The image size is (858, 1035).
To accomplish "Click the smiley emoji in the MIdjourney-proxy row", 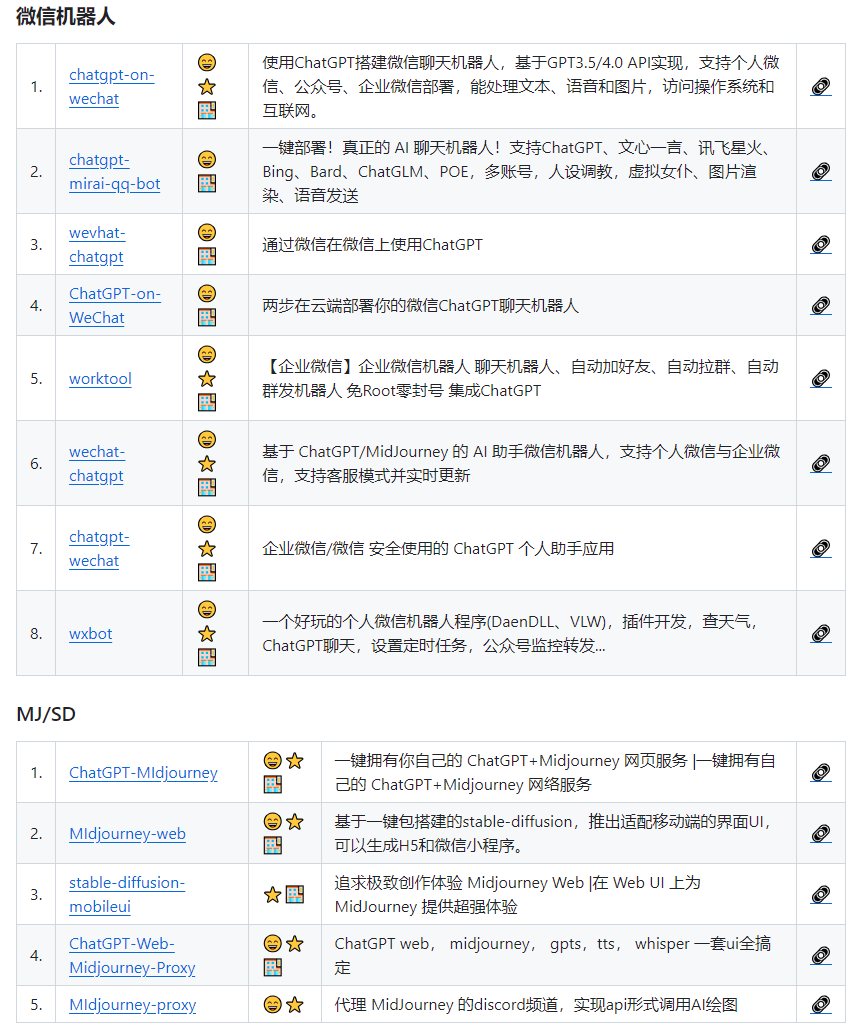I will pos(273,1005).
